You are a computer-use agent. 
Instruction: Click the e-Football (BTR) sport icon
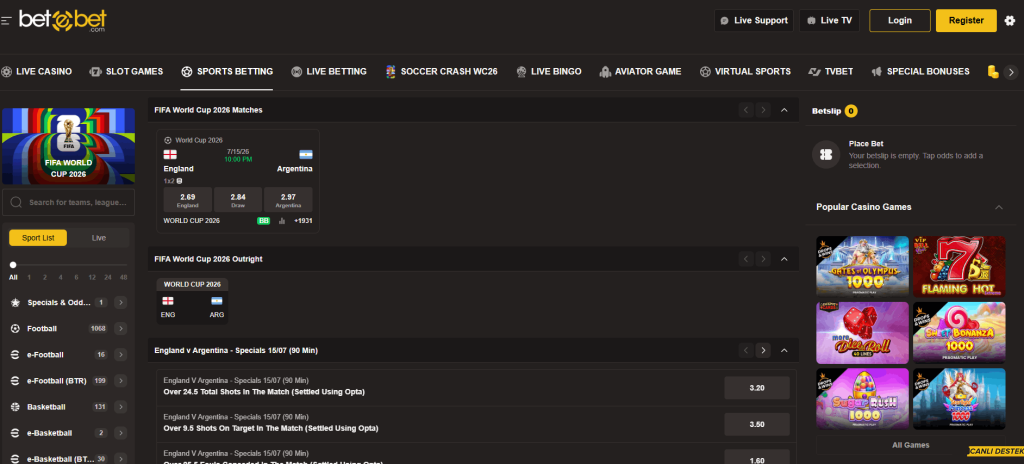click(x=15, y=381)
